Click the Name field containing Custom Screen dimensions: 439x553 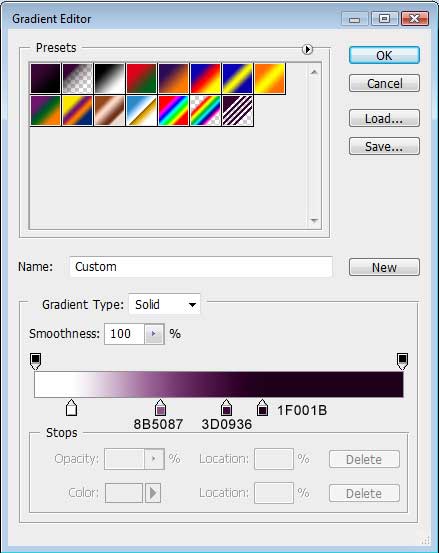coord(201,267)
